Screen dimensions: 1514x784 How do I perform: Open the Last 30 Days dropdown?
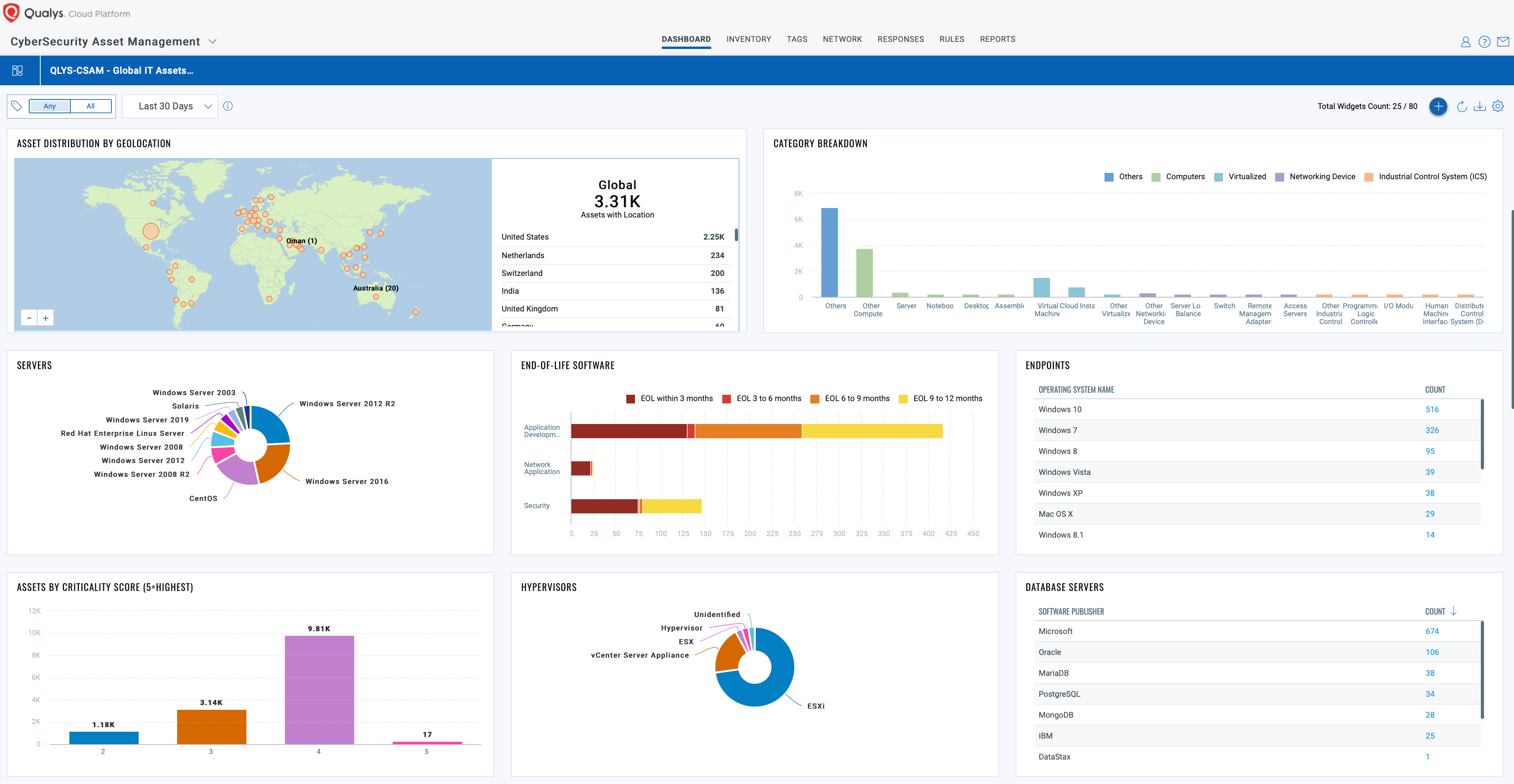click(170, 106)
